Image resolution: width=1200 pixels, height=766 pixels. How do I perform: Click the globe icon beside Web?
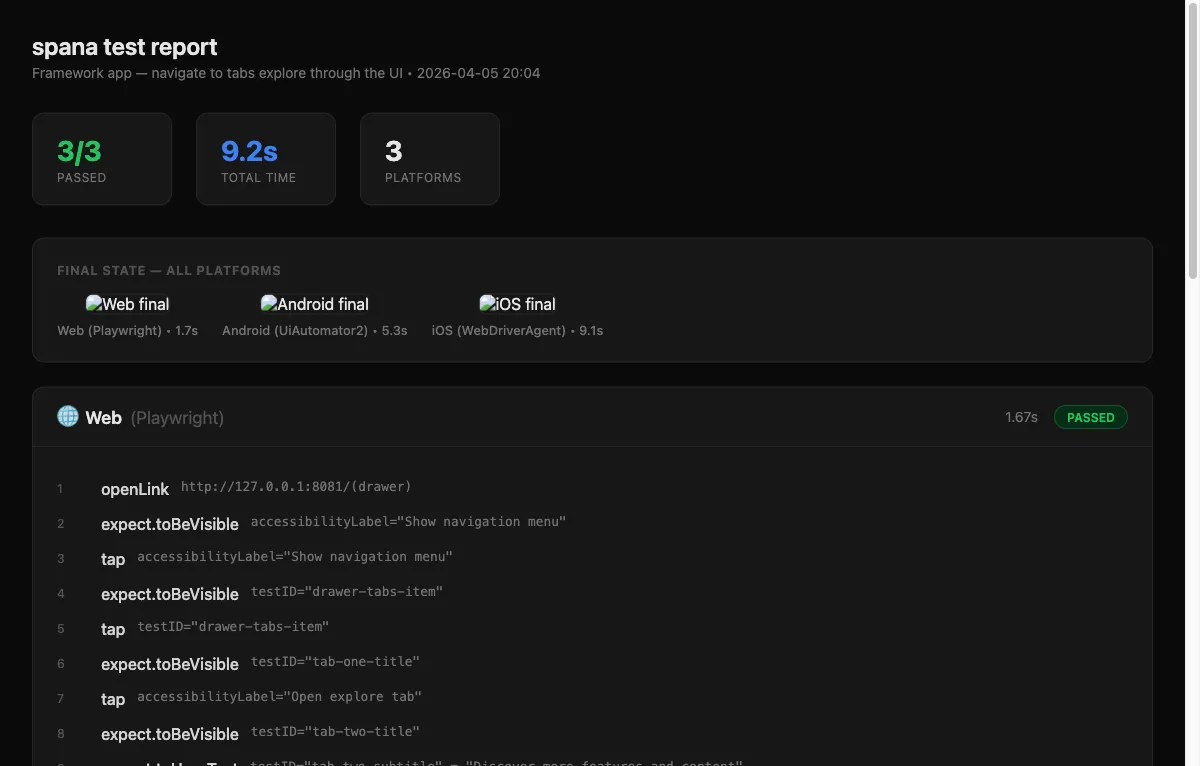click(68, 417)
